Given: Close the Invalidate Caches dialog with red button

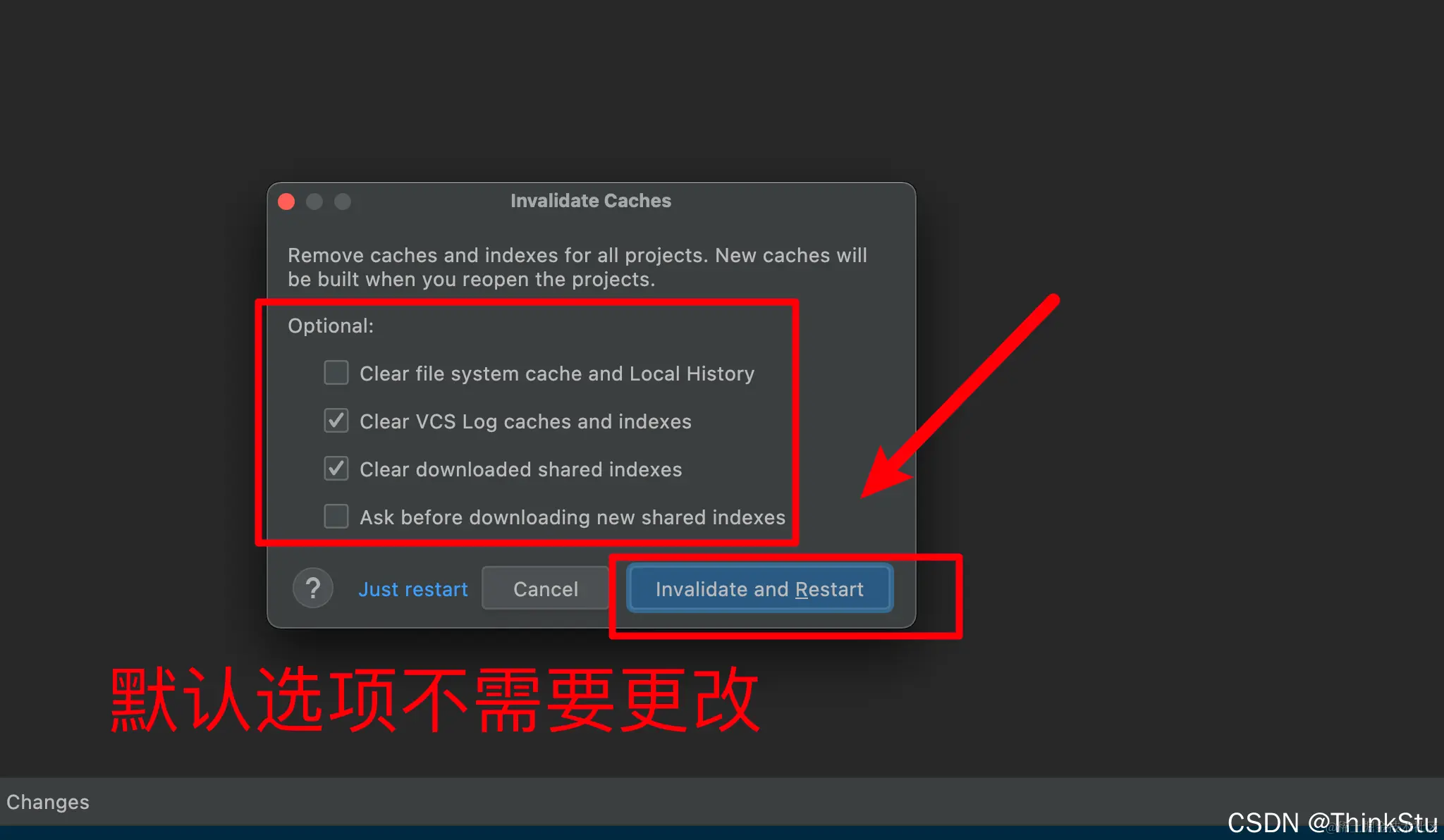Looking at the screenshot, I should (x=286, y=202).
